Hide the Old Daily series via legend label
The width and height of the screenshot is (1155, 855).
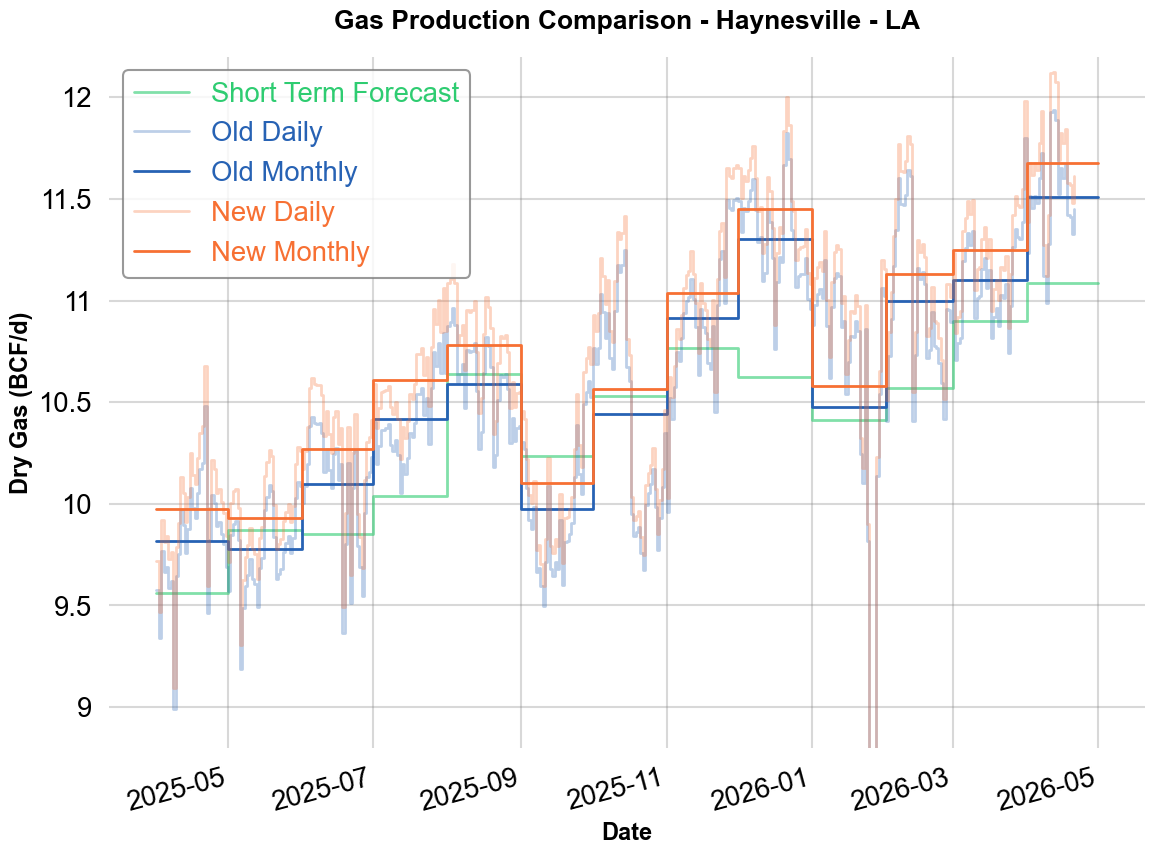pyautogui.click(x=266, y=132)
